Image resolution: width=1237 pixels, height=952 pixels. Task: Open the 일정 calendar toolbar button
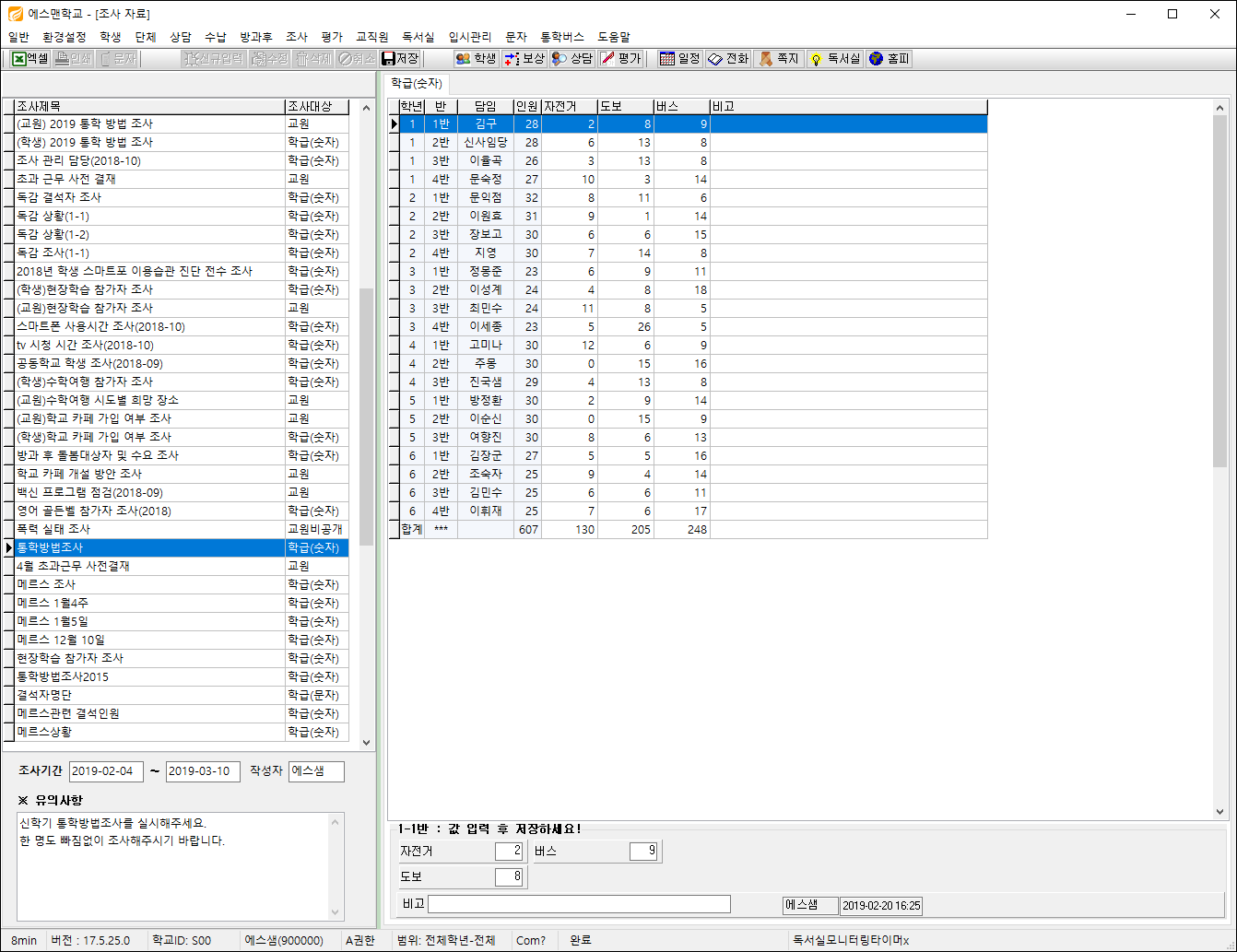pos(680,59)
